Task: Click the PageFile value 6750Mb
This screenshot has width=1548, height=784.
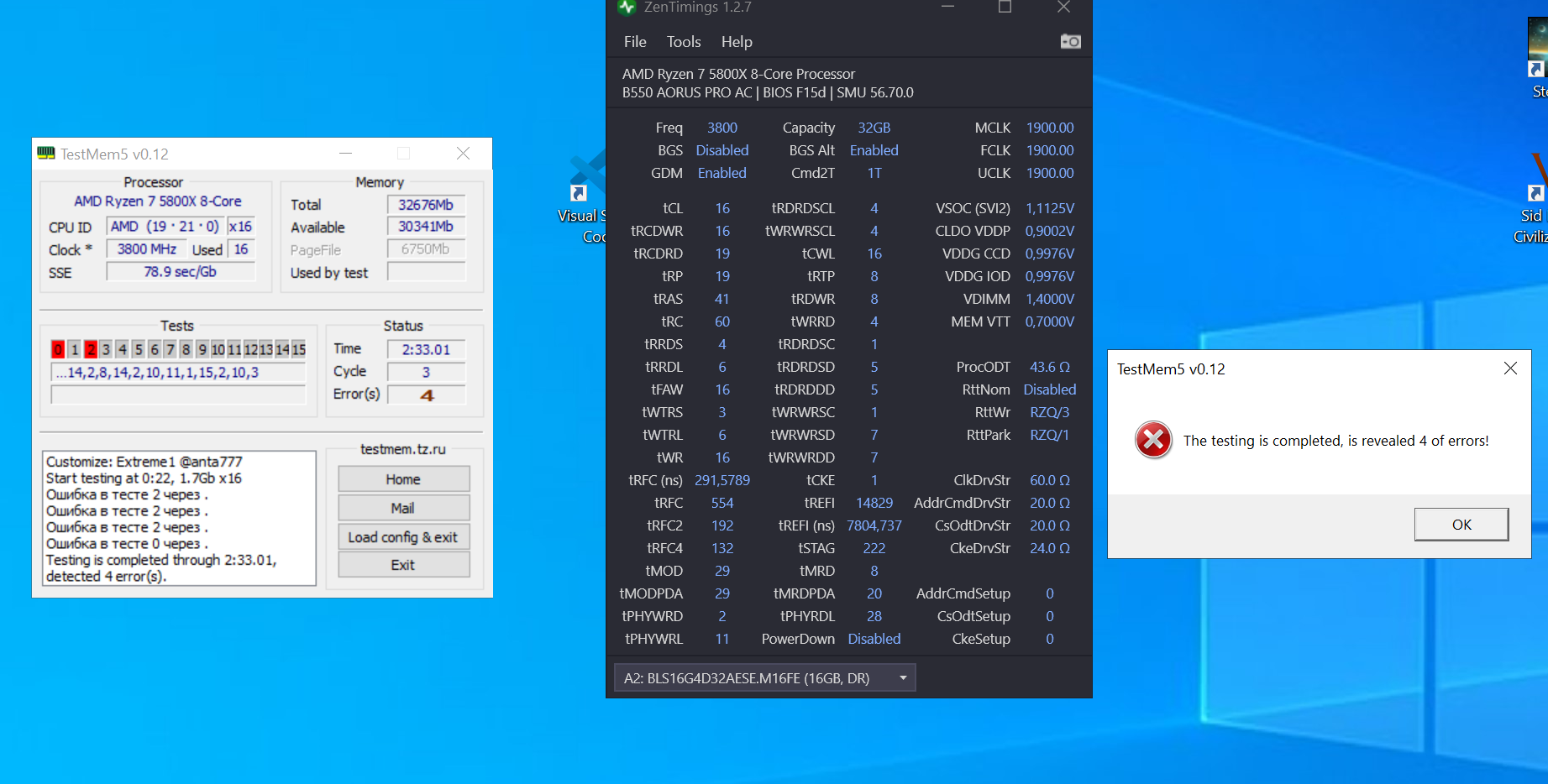Action: (x=426, y=249)
